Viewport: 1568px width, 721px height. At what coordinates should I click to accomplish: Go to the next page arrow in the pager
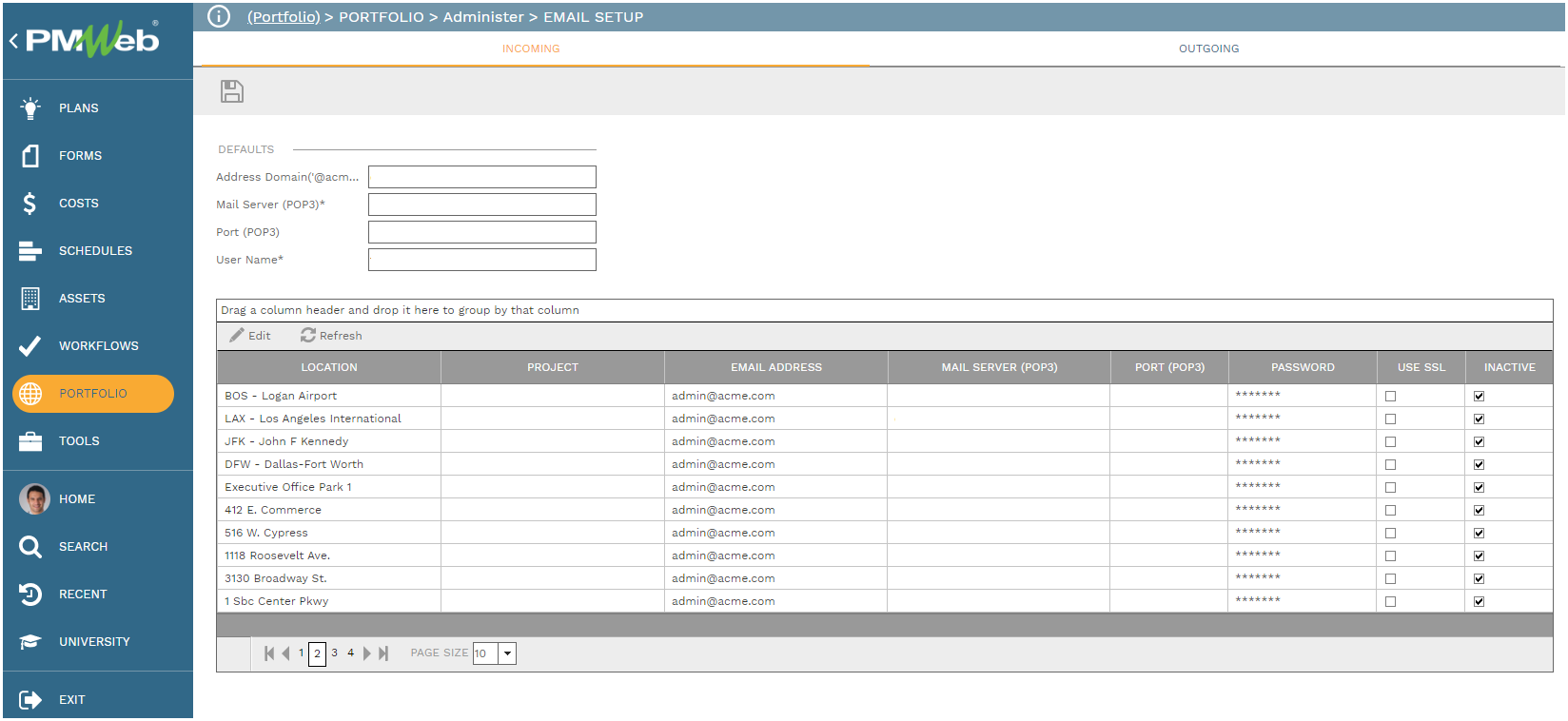367,653
